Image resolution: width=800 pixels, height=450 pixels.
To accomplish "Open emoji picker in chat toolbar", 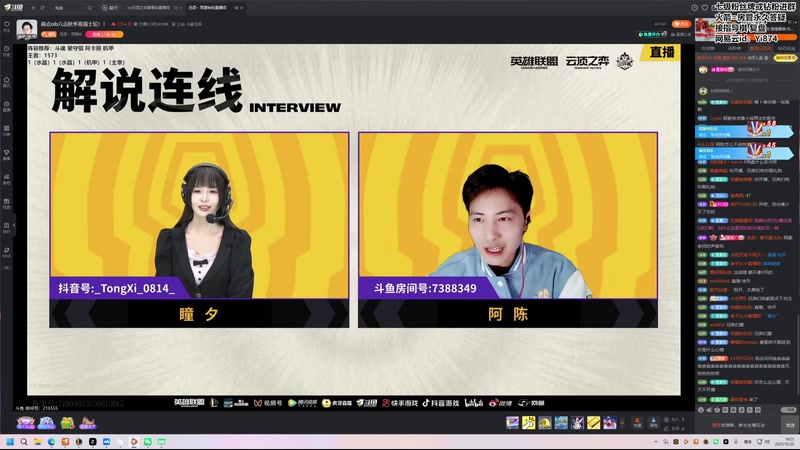I will [701, 410].
